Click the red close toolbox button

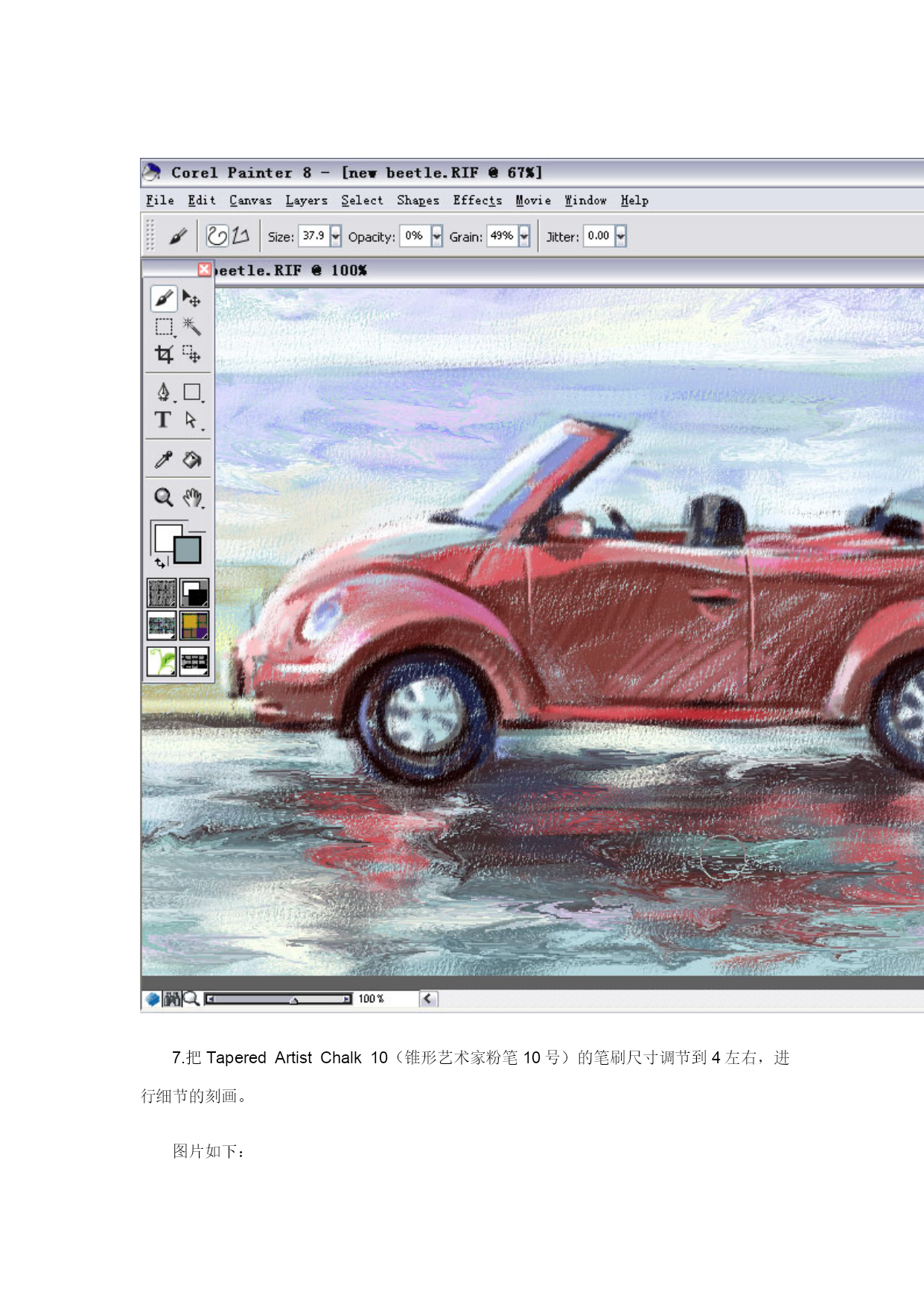[x=204, y=269]
